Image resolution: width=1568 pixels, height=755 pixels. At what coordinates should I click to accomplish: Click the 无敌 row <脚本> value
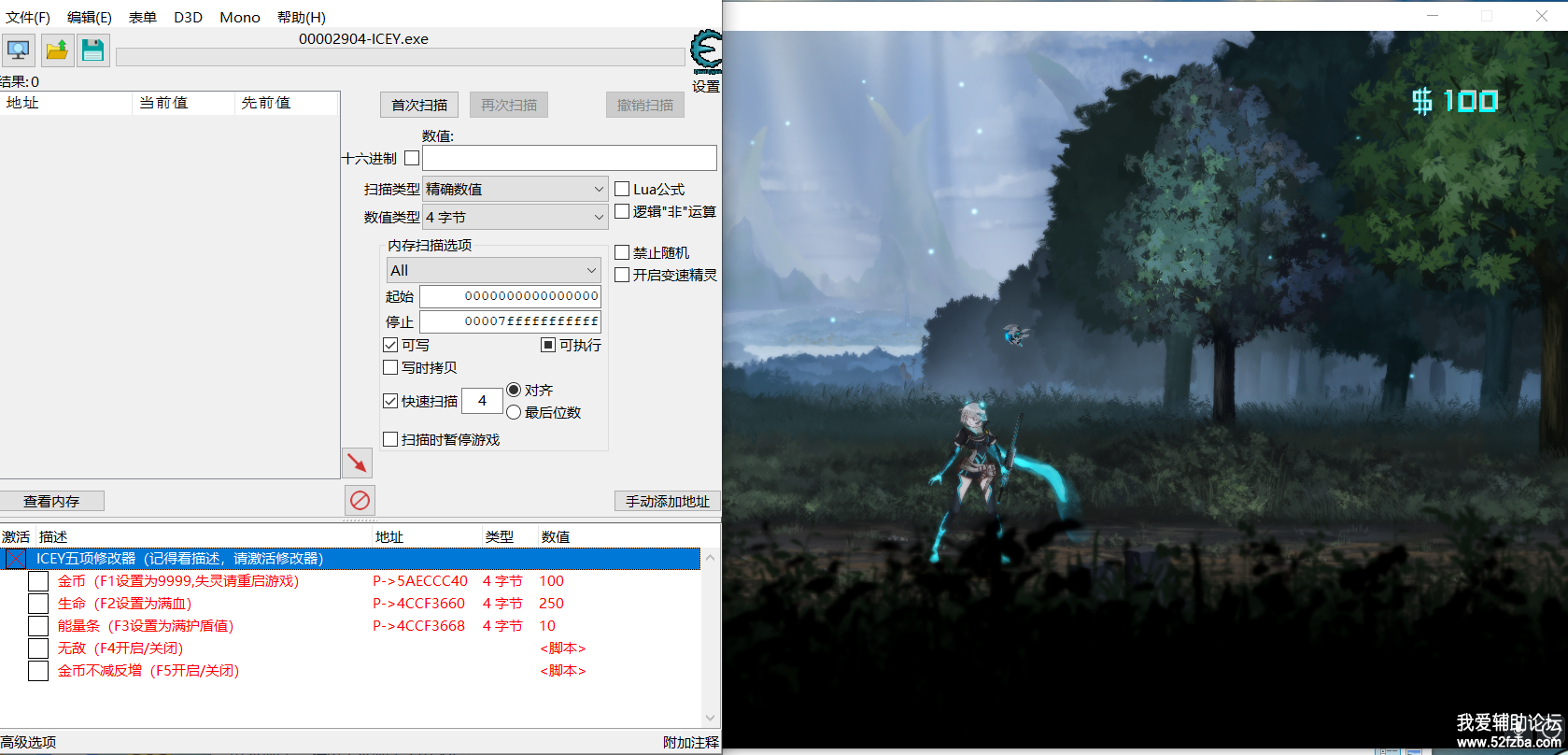563,648
